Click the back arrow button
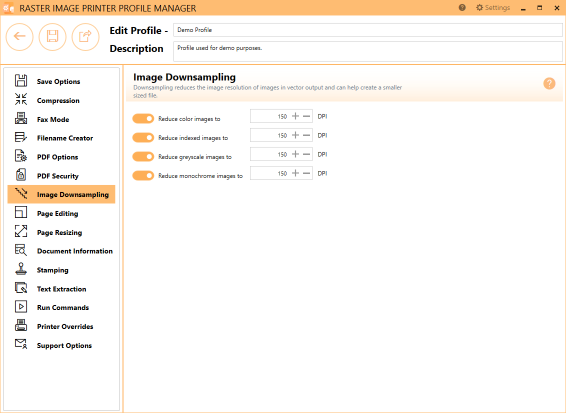This screenshot has width=566, height=413. click(19, 36)
